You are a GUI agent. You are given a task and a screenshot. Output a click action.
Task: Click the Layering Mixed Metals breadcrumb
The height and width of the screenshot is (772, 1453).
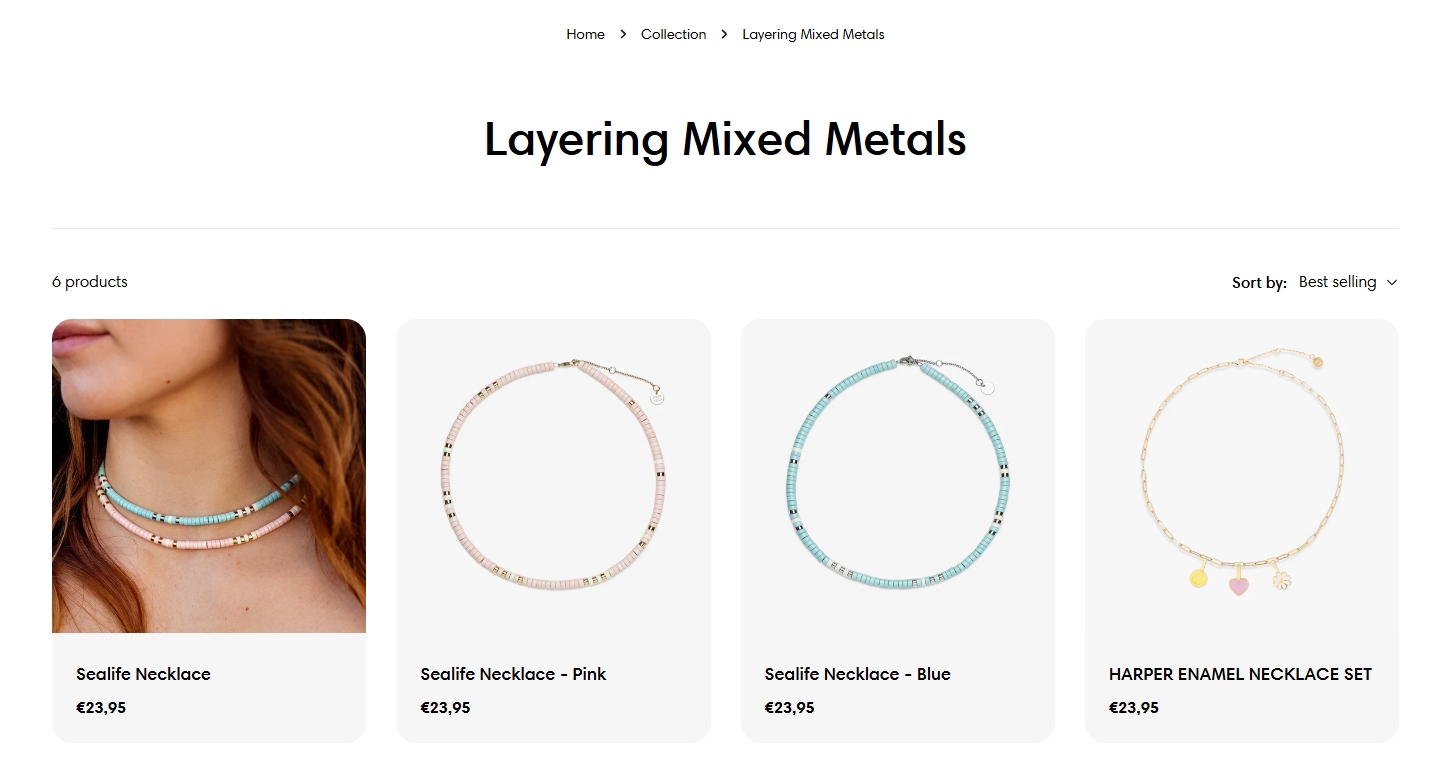point(813,34)
